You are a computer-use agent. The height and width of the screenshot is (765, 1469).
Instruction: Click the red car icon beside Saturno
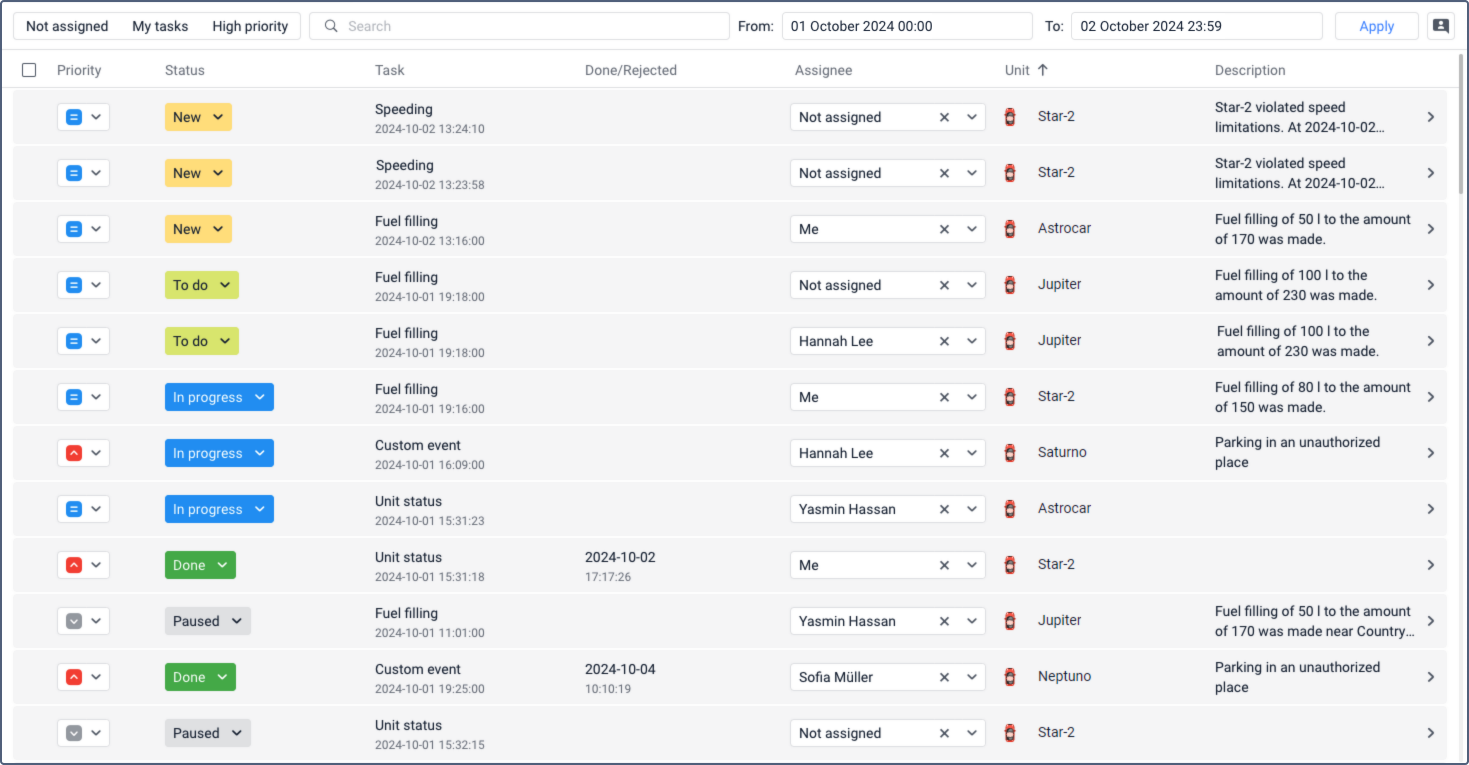tap(1010, 453)
